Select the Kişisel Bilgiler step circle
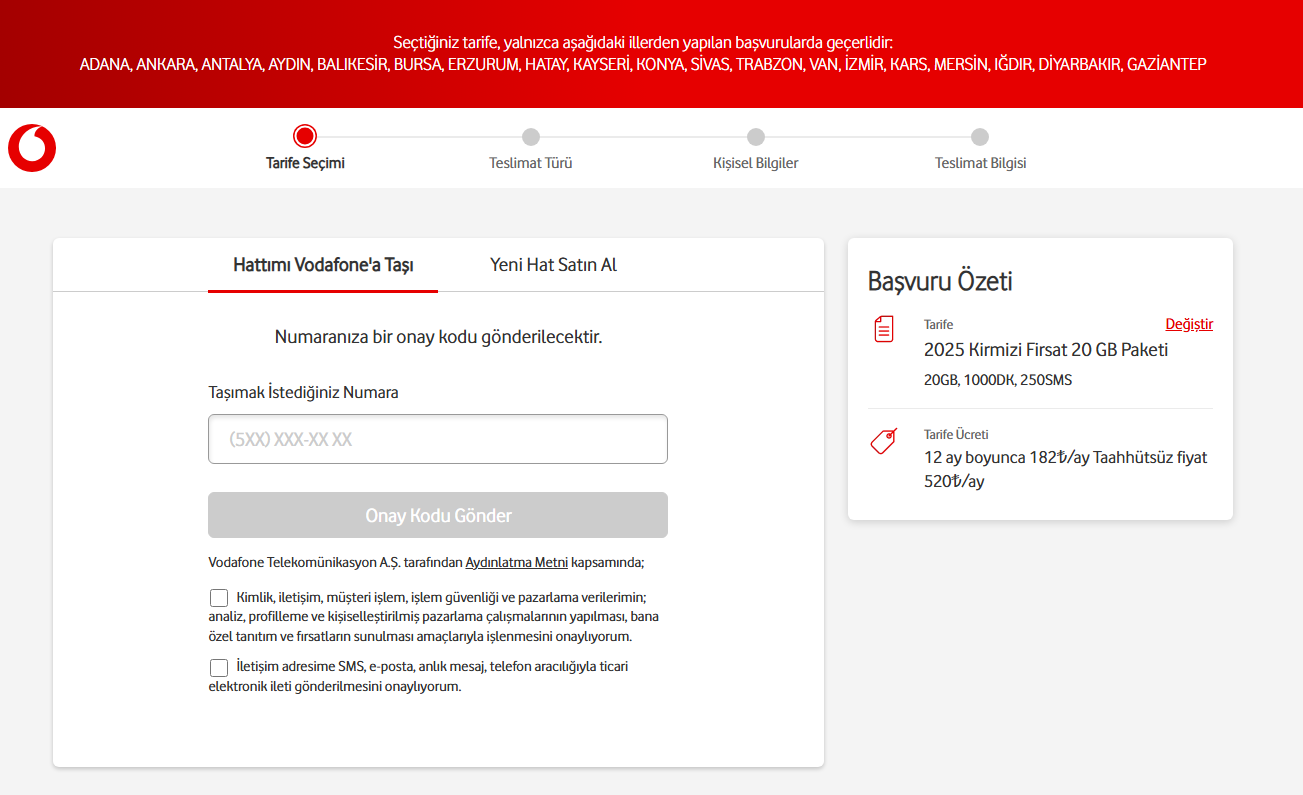This screenshot has height=795, width=1303. click(x=756, y=137)
